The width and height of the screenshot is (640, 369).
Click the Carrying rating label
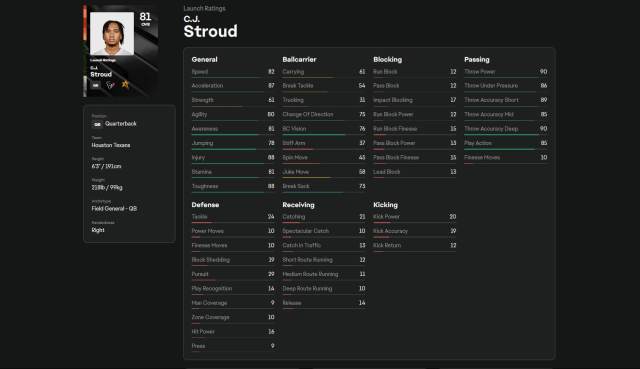[293, 72]
